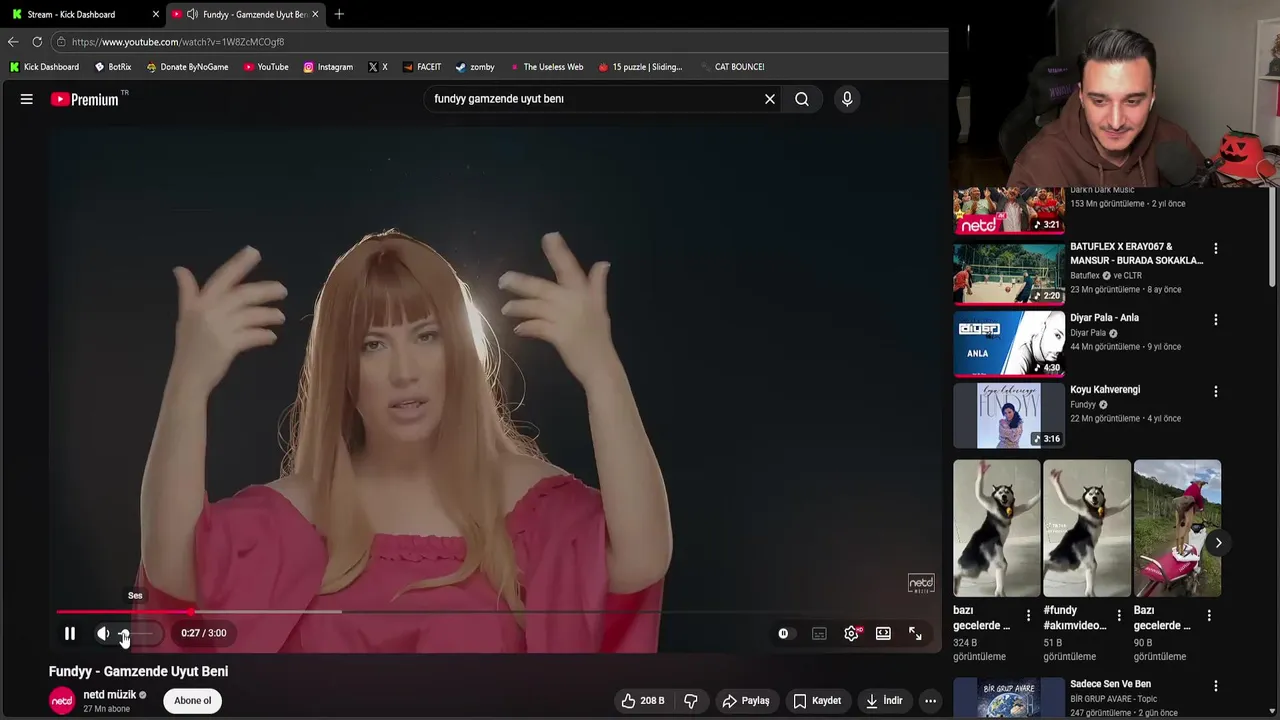This screenshot has width=1280, height=720.
Task: Open BATUFLEX X ERAY067 video thumbnail
Action: [x=1009, y=273]
